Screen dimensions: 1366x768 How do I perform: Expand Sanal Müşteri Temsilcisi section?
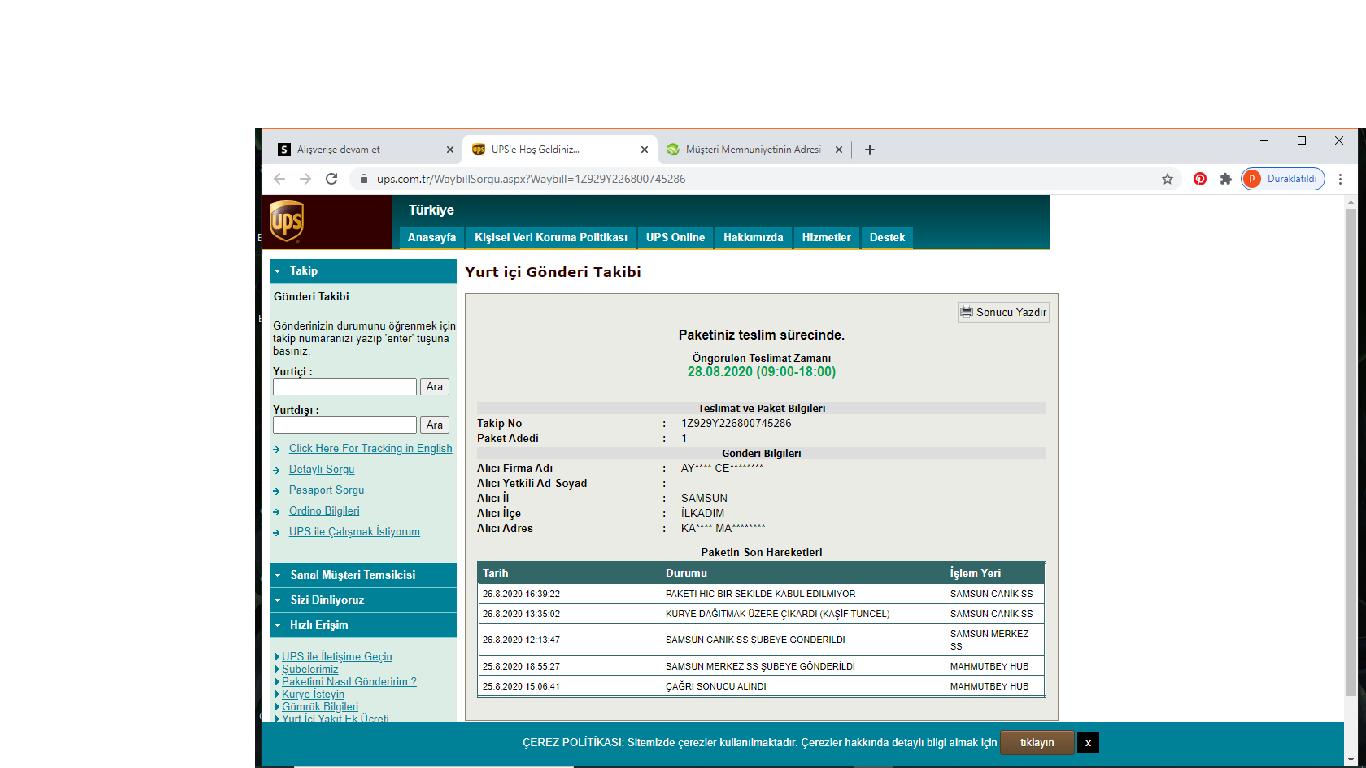tap(363, 575)
